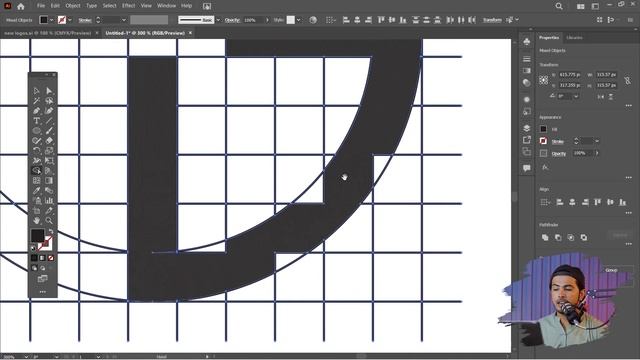This screenshot has width=640, height=360.
Task: Select transform reference point grid
Action: click(543, 80)
